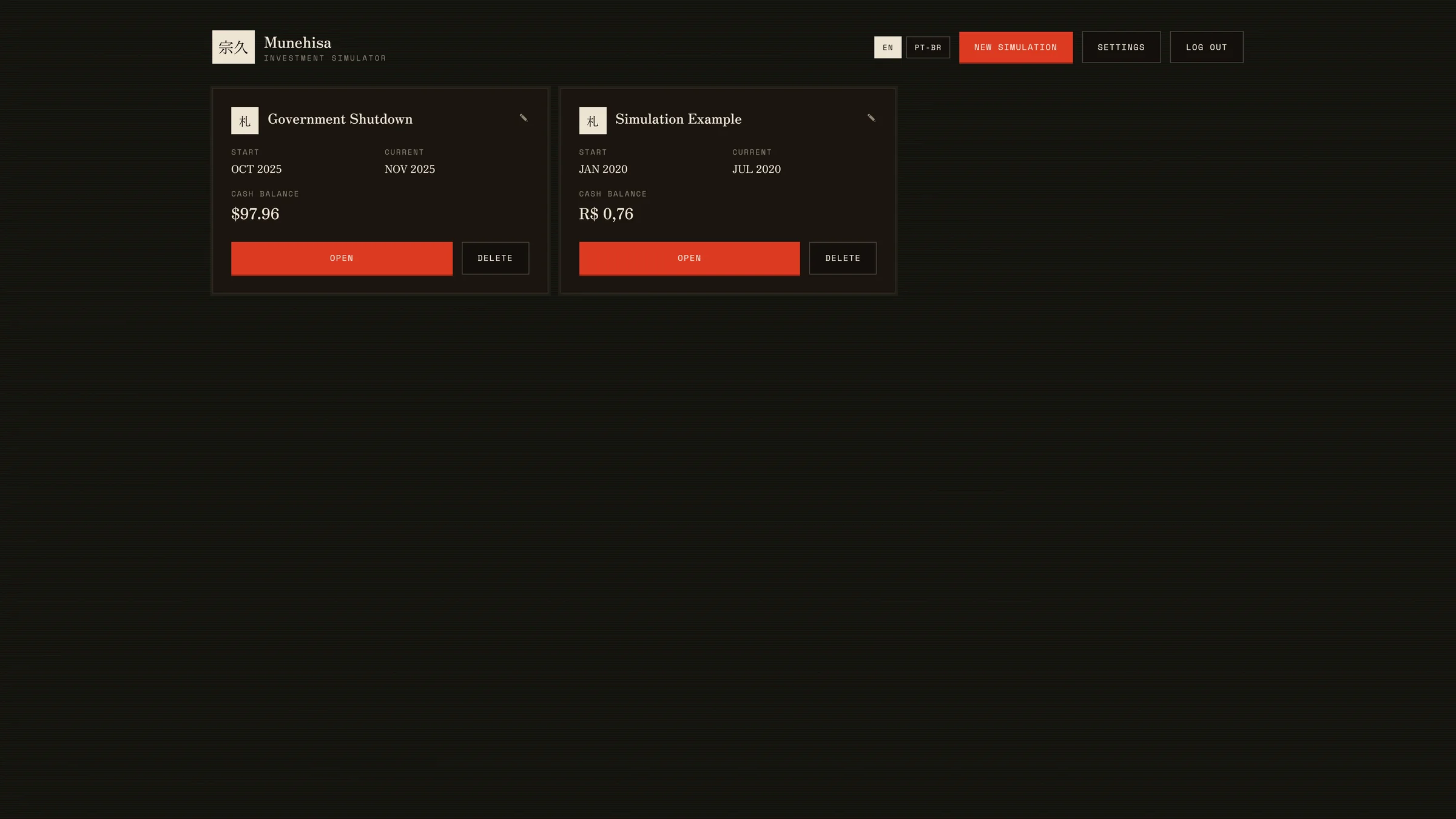1456x819 pixels.
Task: Click the $97.96 cash balance value
Action: [x=255, y=214]
